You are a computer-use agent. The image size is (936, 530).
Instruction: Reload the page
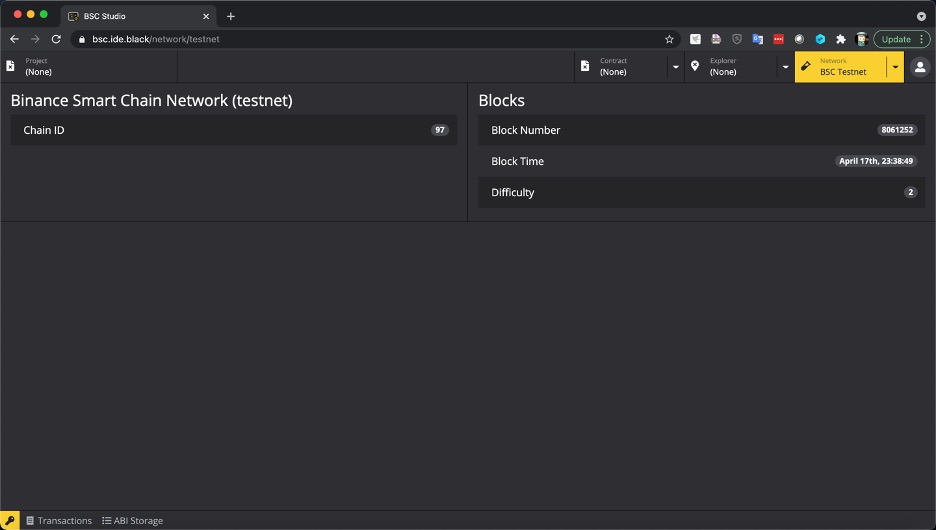[x=56, y=39]
